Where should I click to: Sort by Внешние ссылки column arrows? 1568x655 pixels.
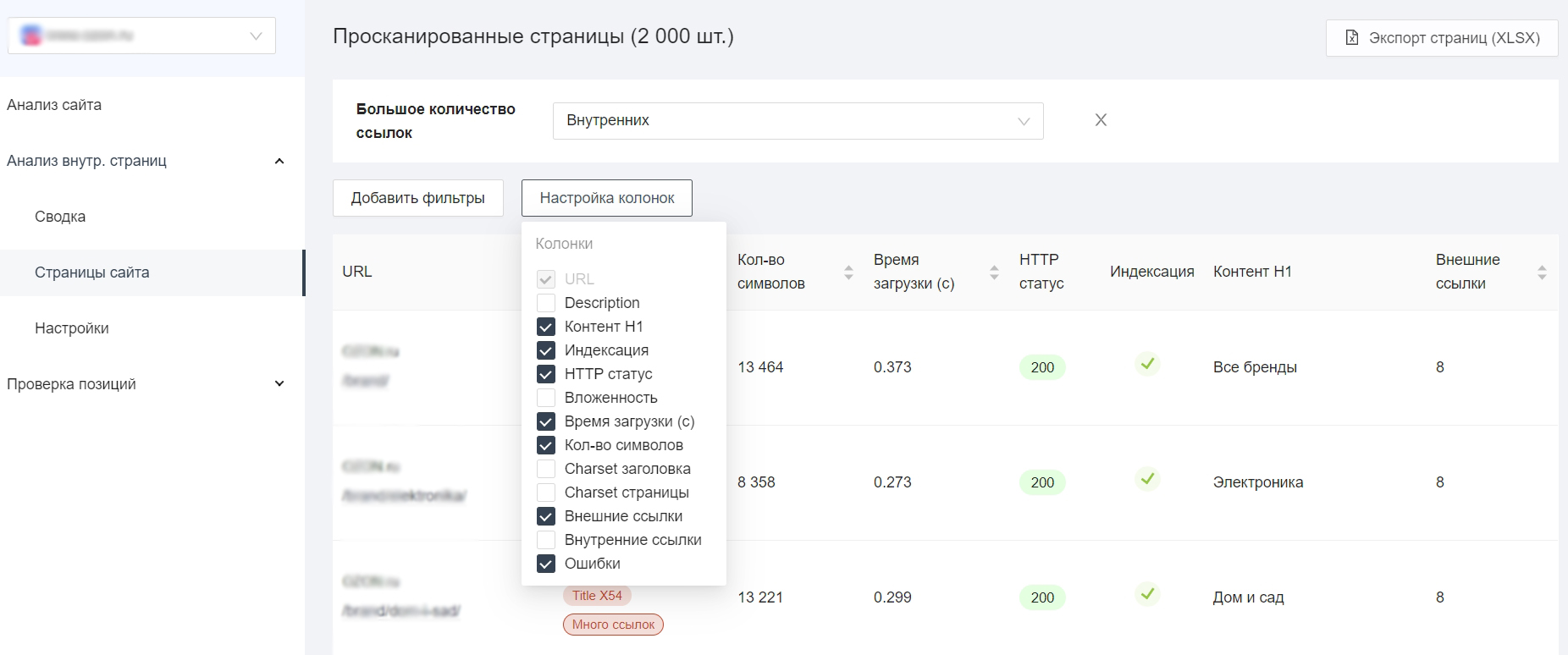click(x=1542, y=272)
